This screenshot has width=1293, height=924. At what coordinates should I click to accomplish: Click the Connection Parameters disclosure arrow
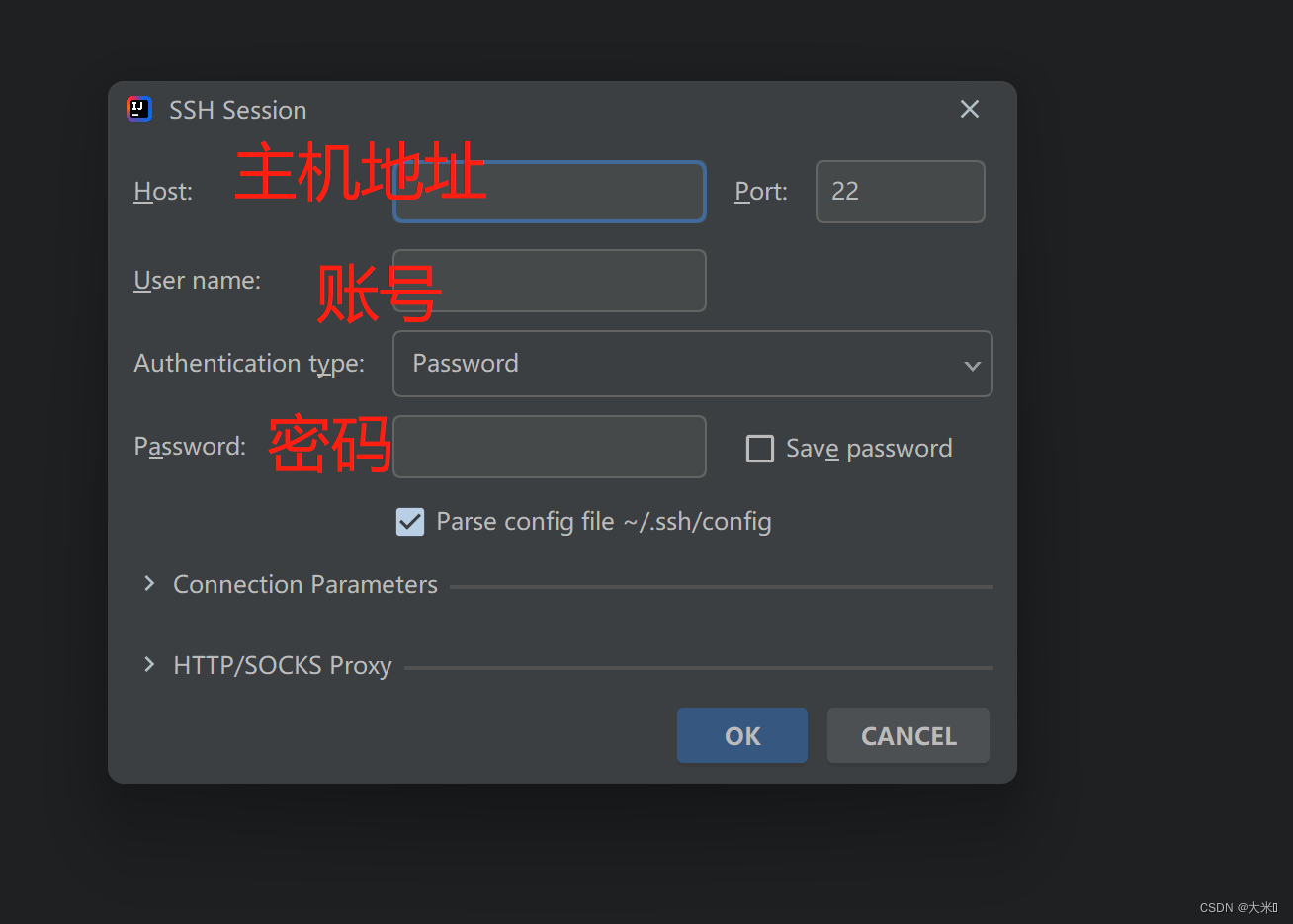(x=149, y=583)
